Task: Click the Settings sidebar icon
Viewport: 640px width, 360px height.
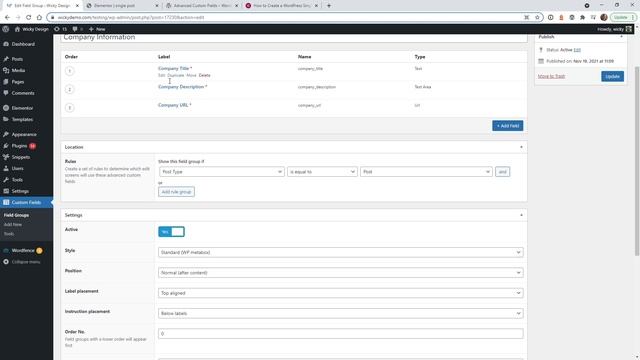Action: 6,191
